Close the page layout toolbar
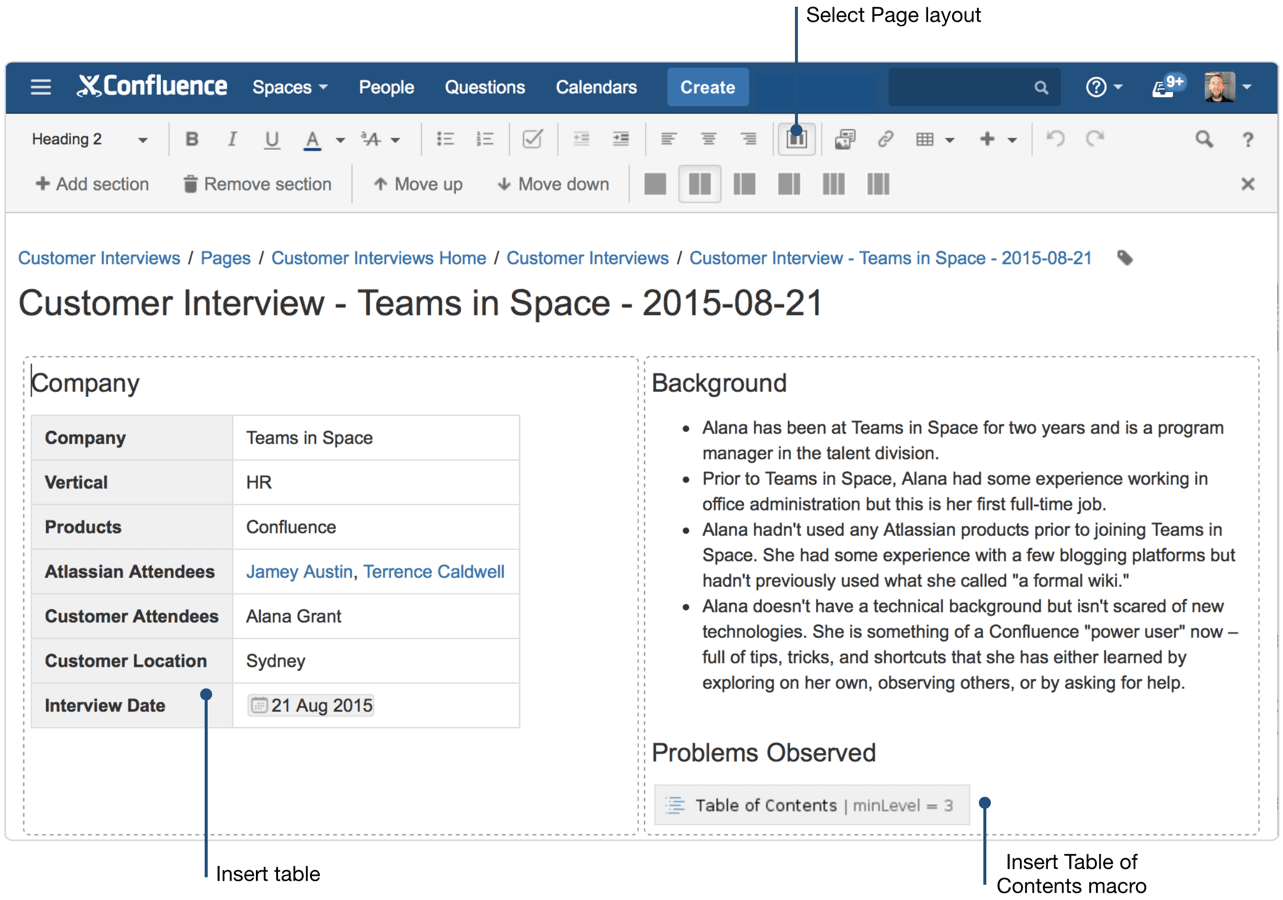This screenshot has height=900, width=1283. pos(1248,184)
